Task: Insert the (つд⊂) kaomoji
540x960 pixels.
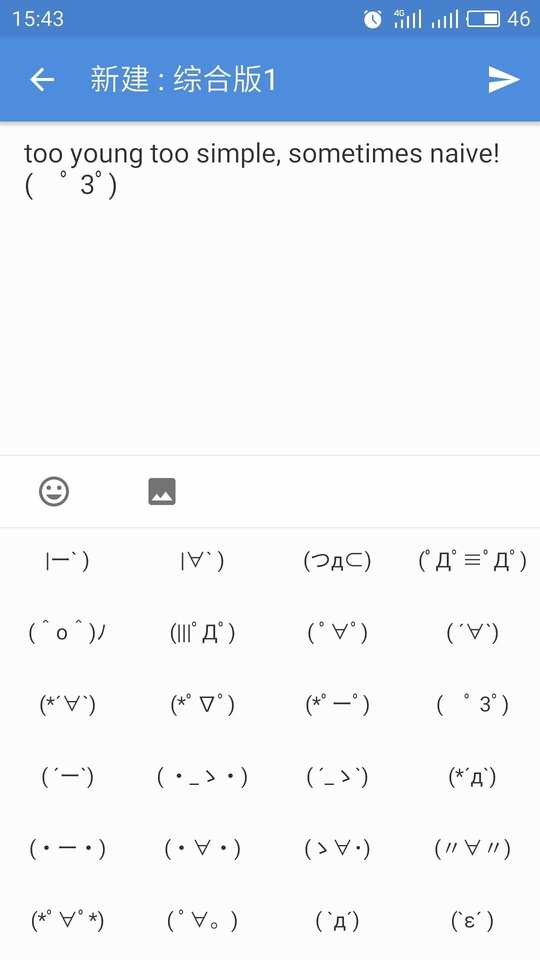Action: (337, 561)
